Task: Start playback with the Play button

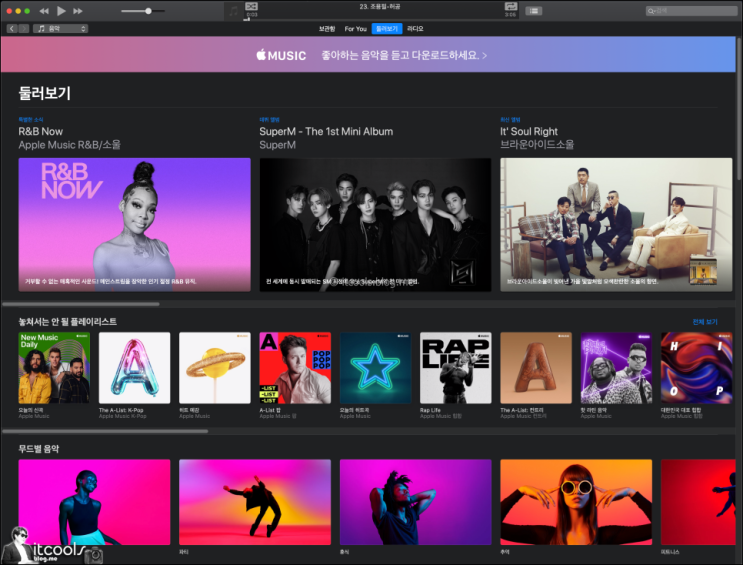Action: [61, 10]
